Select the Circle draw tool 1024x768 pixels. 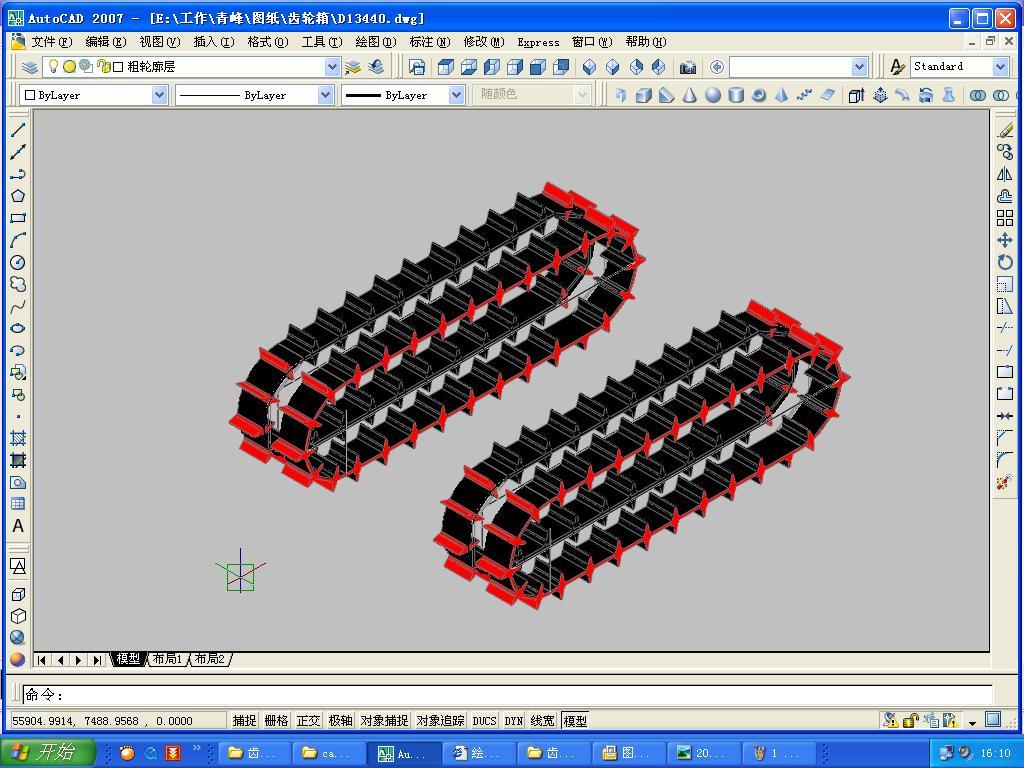click(x=18, y=263)
